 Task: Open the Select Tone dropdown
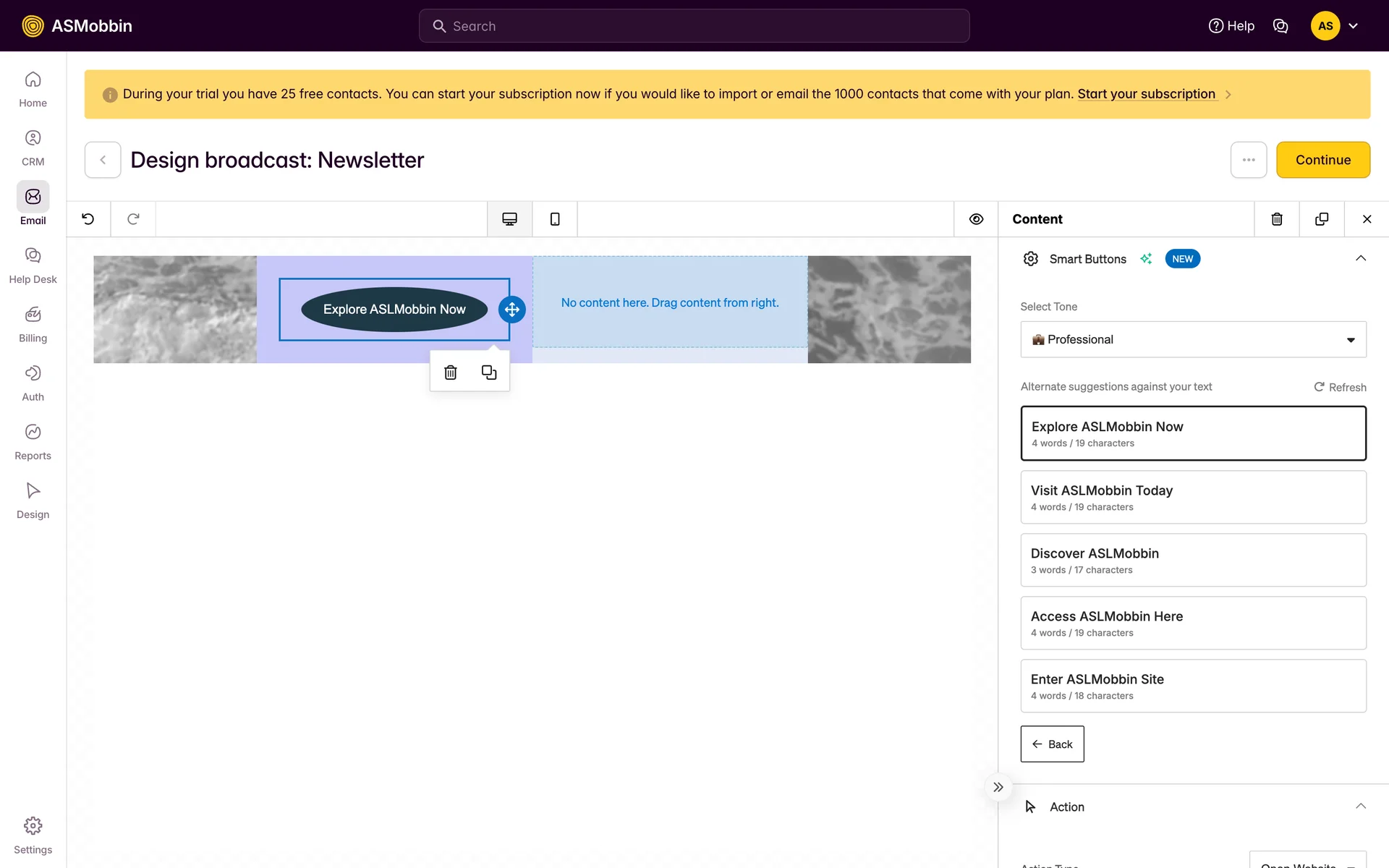click(1193, 340)
